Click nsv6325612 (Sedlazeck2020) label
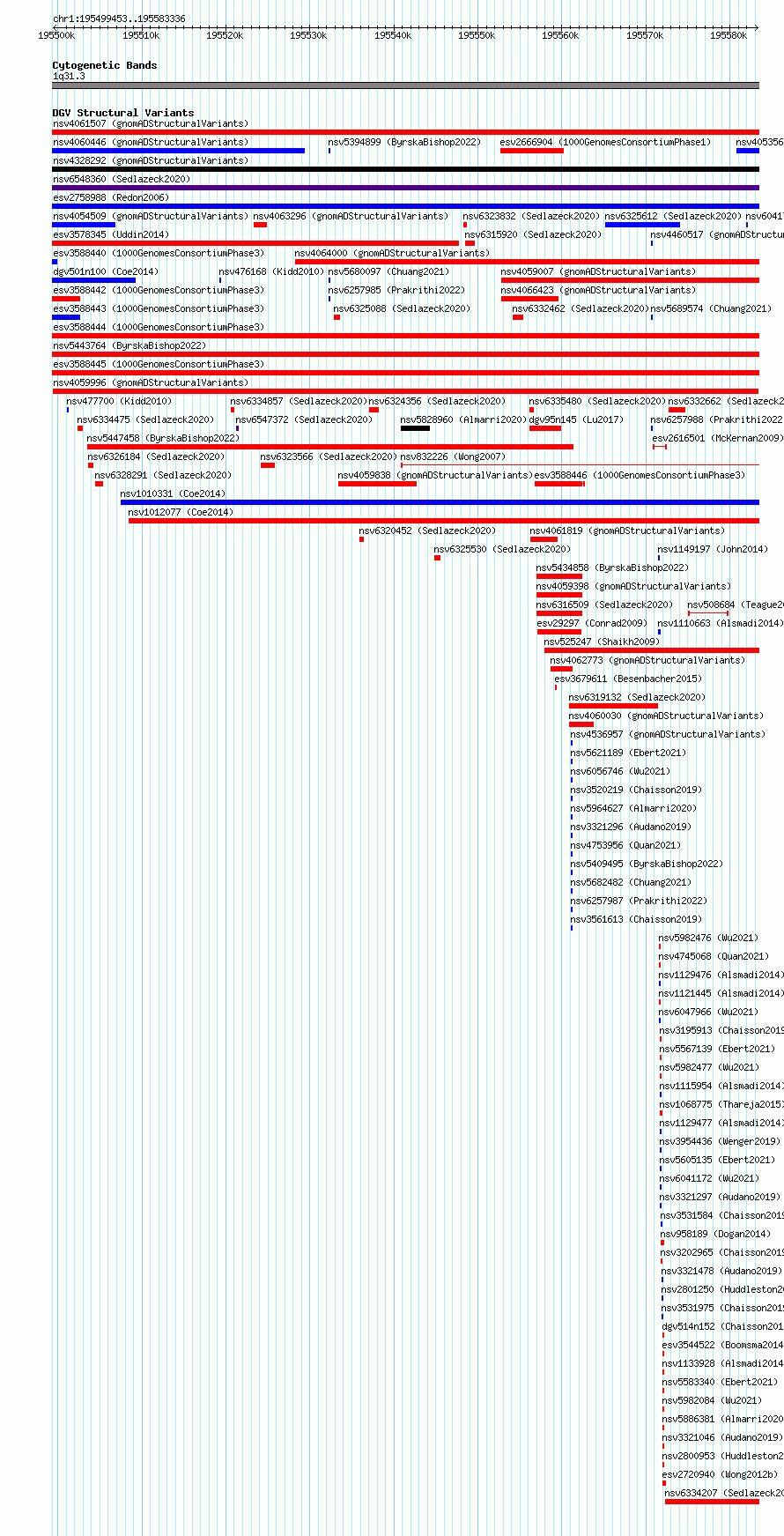 (673, 216)
